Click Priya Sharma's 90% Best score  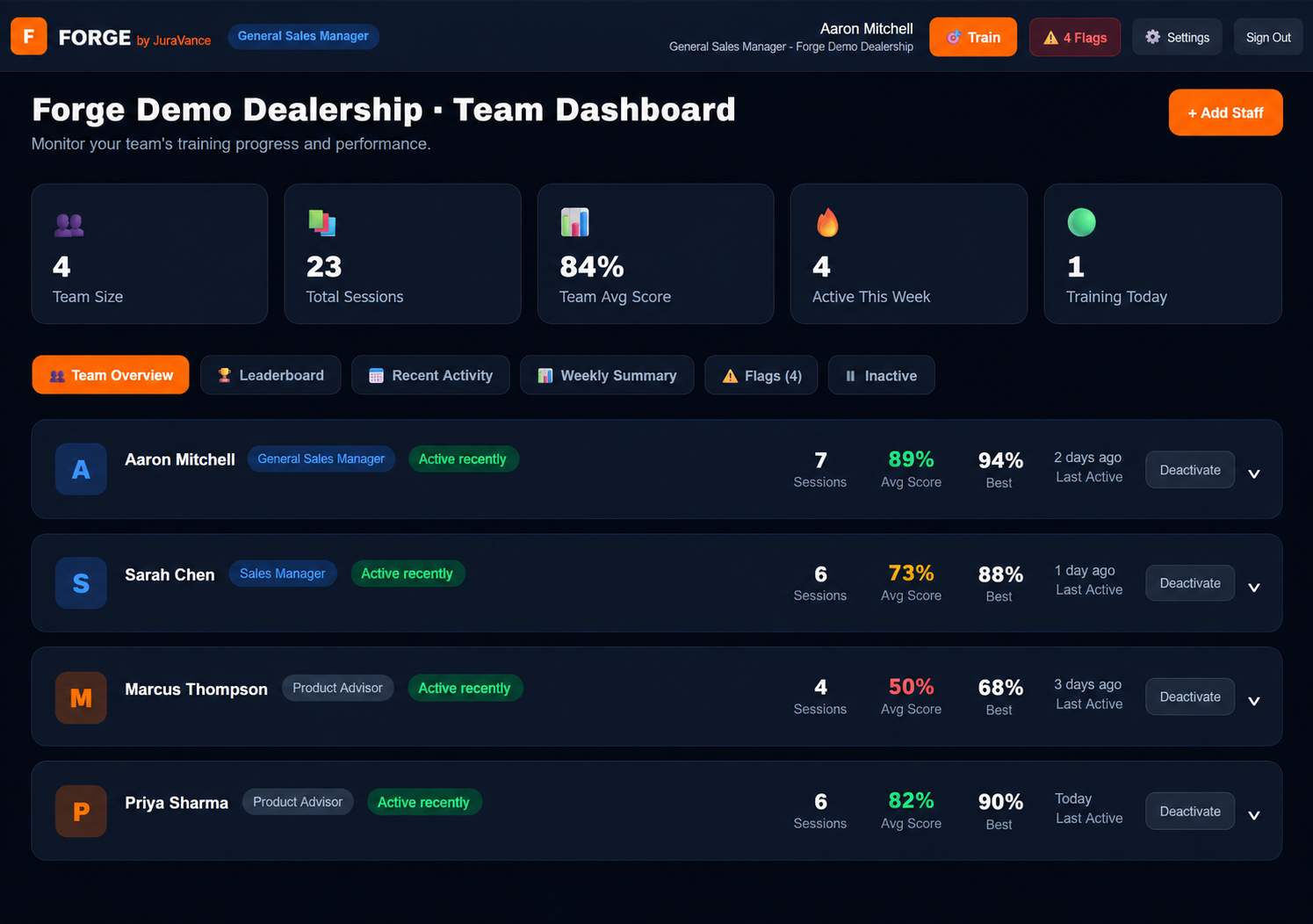pos(1000,802)
